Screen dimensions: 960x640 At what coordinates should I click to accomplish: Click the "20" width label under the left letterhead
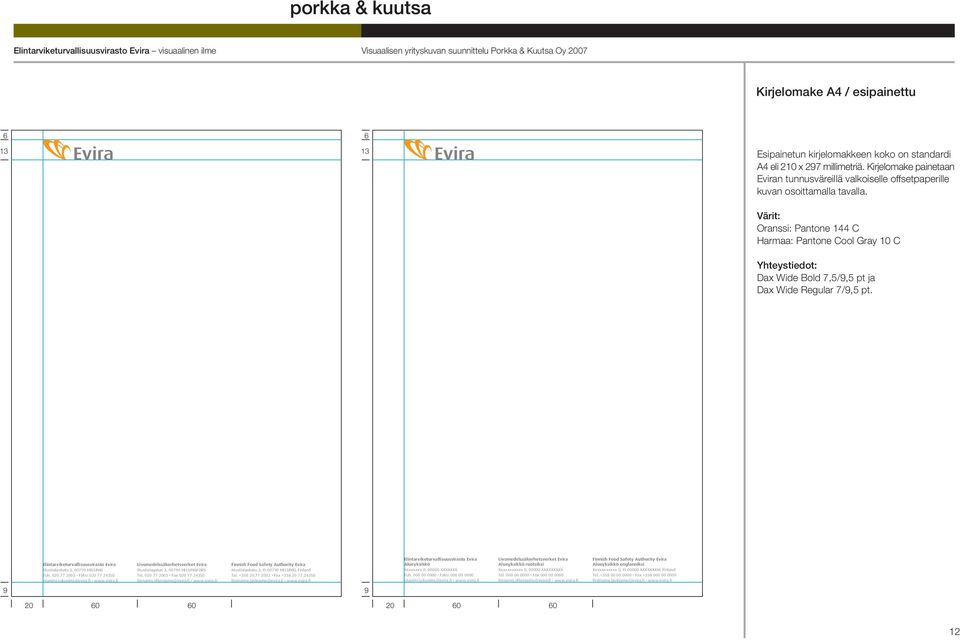click(29, 605)
